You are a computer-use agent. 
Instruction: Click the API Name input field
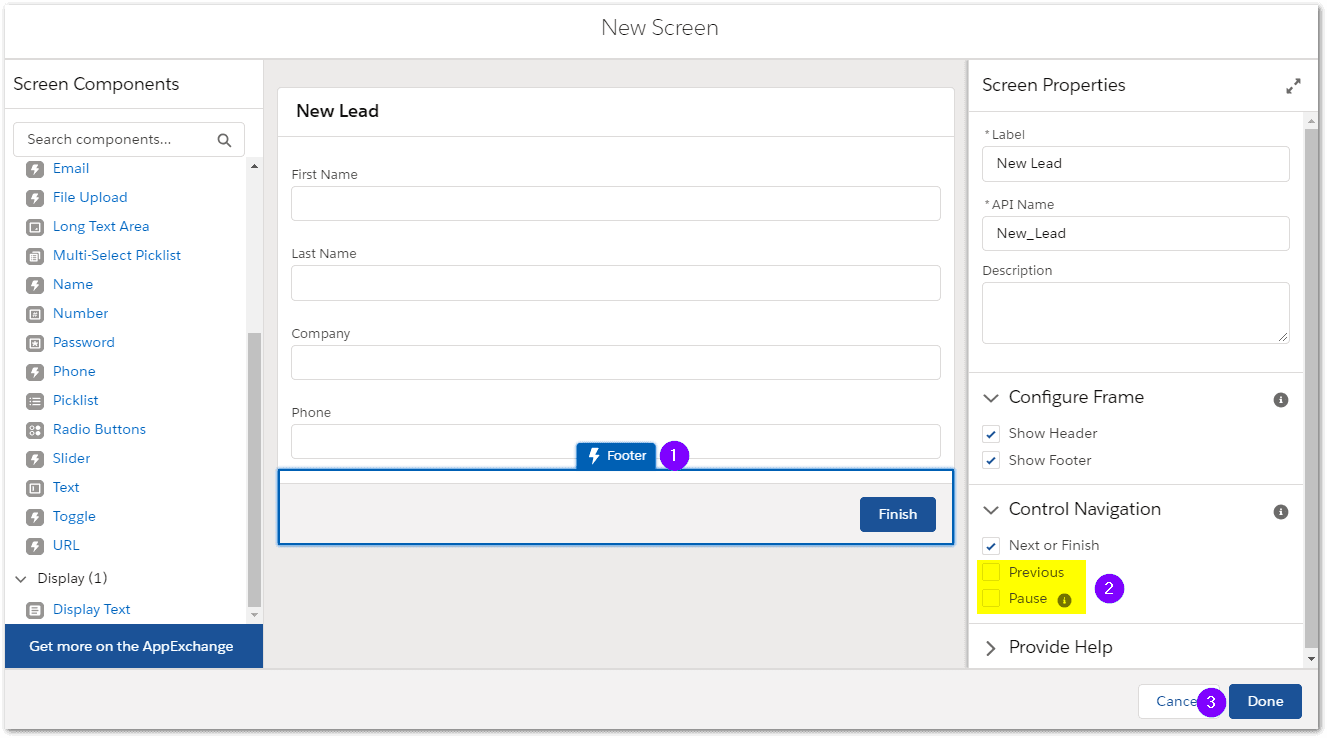point(1135,233)
